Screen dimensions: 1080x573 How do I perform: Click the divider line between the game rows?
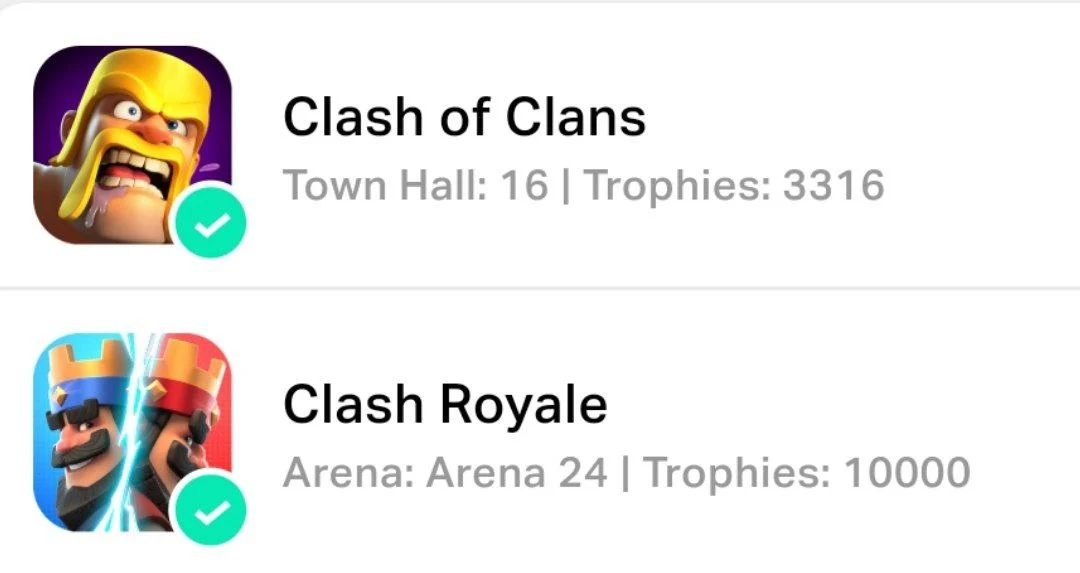540,288
